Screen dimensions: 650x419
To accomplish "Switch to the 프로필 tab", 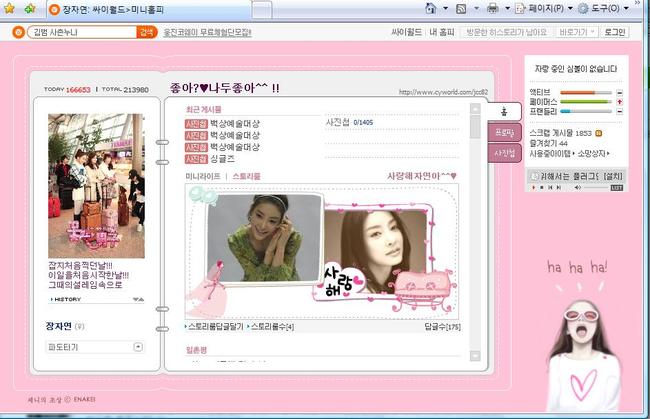I will click(505, 132).
